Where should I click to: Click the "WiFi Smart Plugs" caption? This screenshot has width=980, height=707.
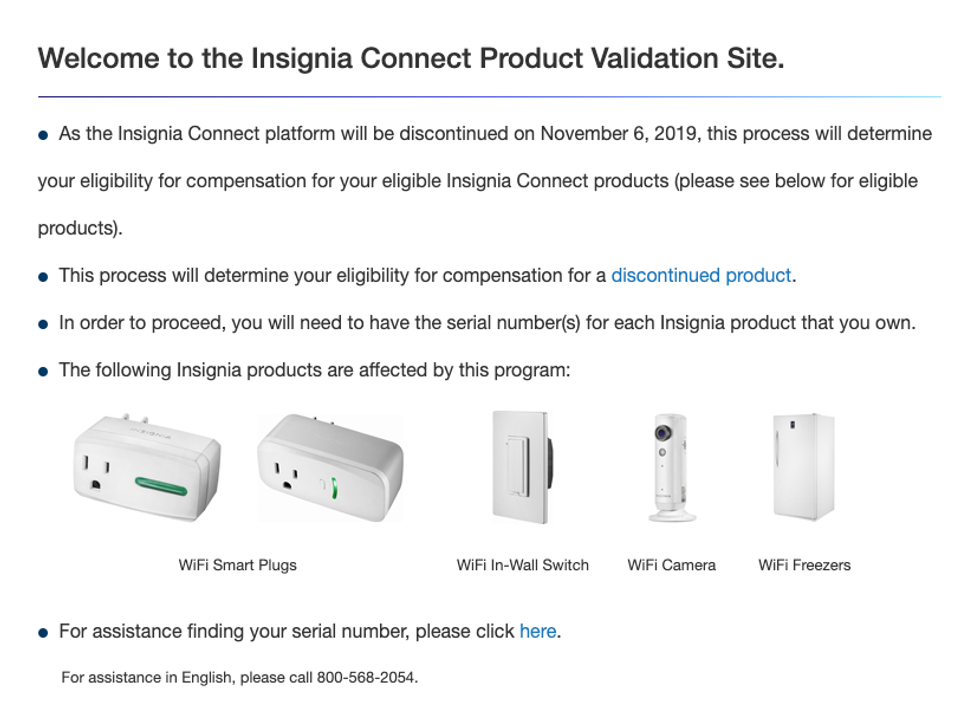[x=238, y=565]
